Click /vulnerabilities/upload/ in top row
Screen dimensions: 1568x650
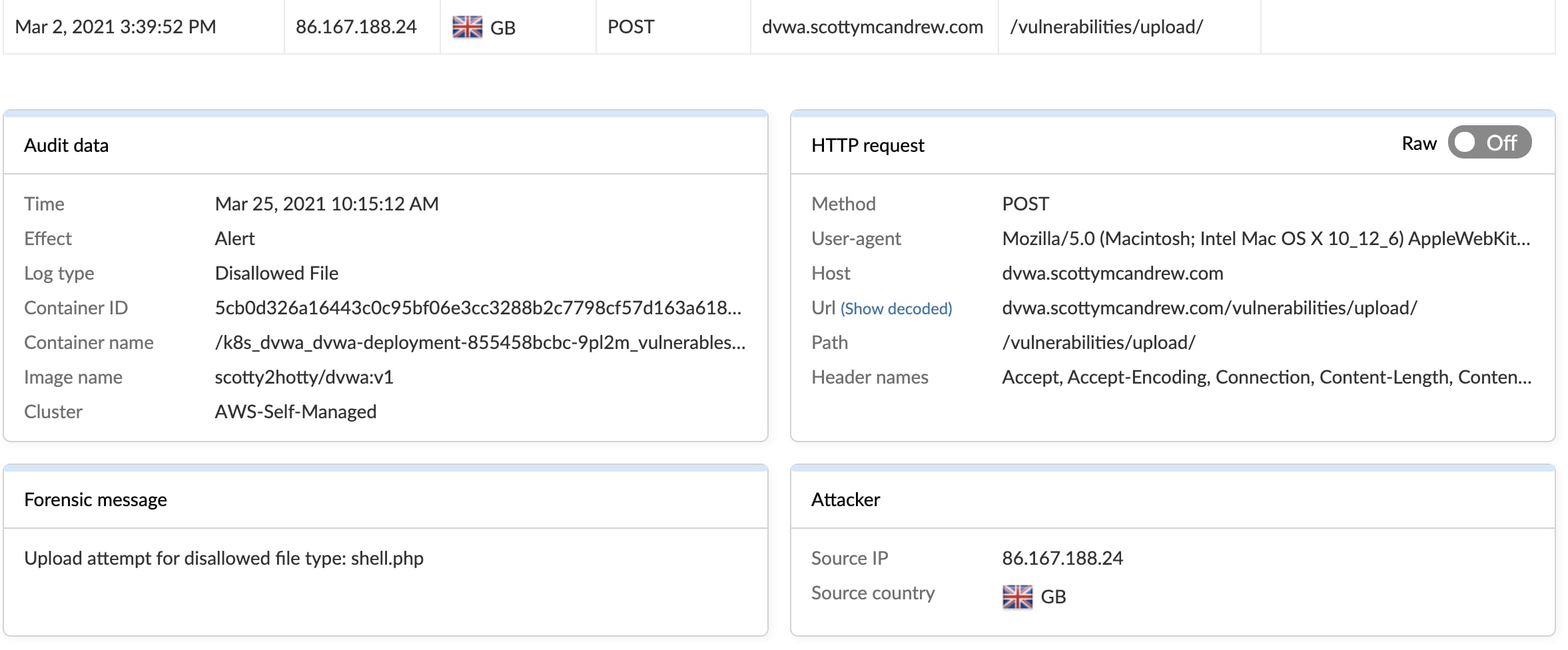click(1106, 27)
